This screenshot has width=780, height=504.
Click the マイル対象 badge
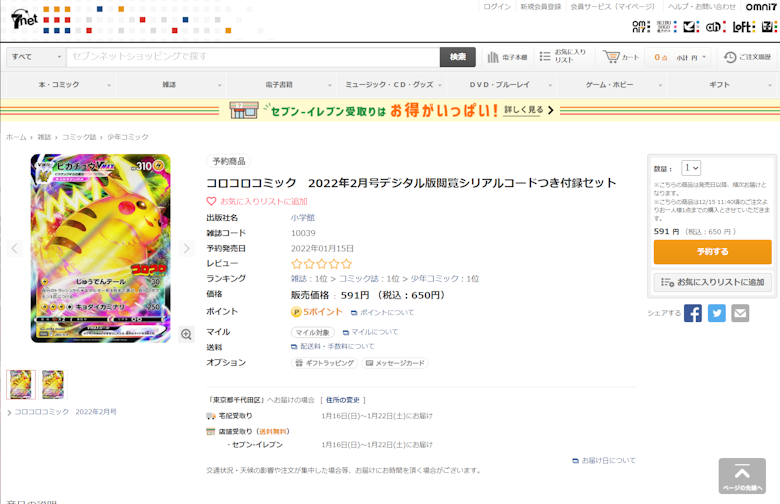pyautogui.click(x=313, y=332)
